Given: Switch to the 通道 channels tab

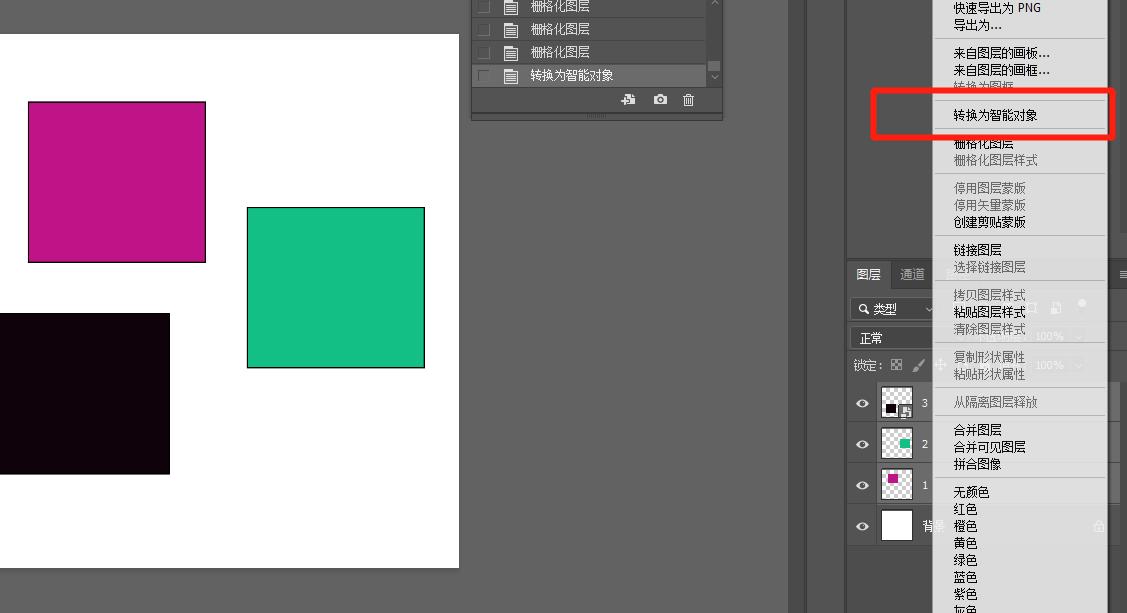Looking at the screenshot, I should pyautogui.click(x=912, y=275).
